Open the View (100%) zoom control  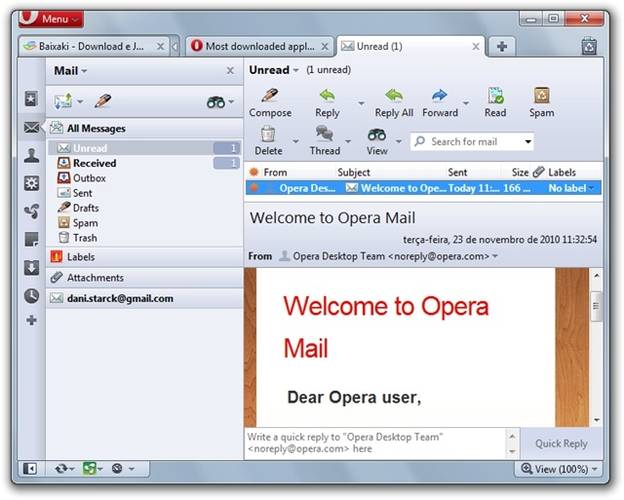(559, 469)
